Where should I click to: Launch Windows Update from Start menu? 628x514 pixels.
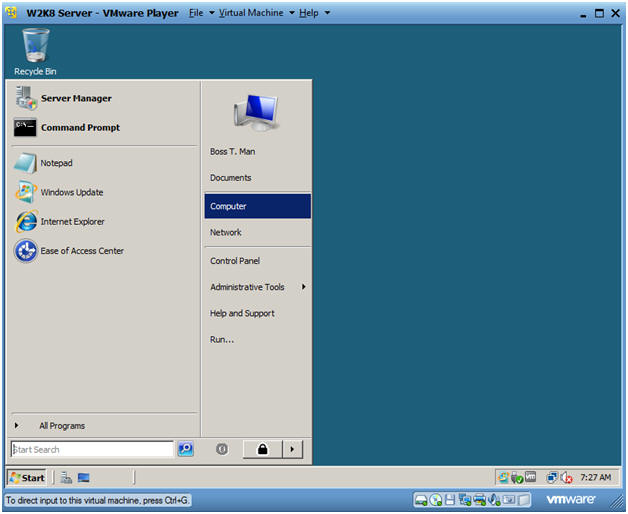59,192
